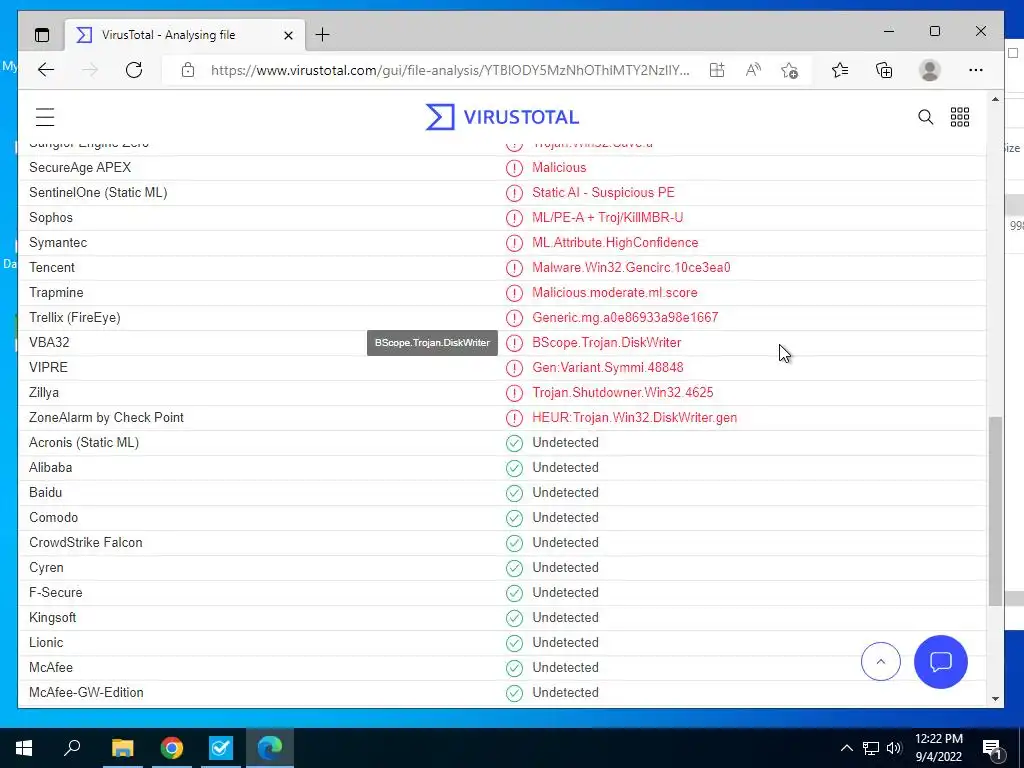This screenshot has width=1024, height=768.
Task: Click the Undetected text for Baidu
Action: (565, 492)
